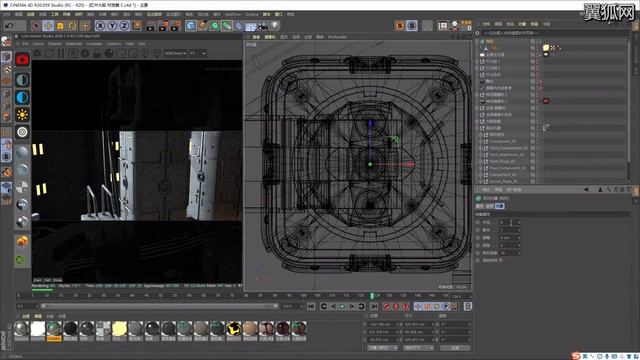Select the white material thumbnail

38,329
